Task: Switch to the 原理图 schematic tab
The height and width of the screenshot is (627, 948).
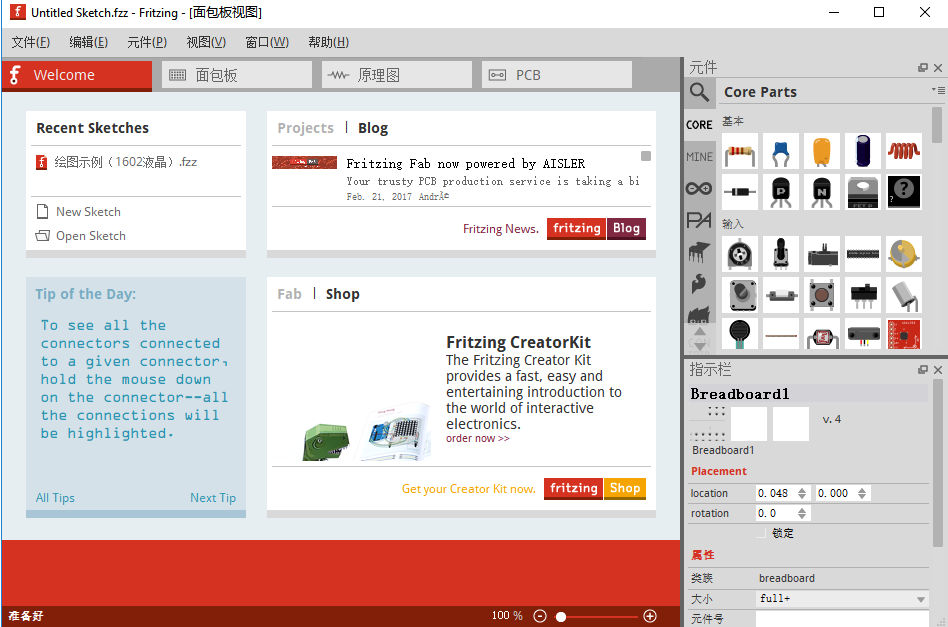Action: pyautogui.click(x=397, y=75)
